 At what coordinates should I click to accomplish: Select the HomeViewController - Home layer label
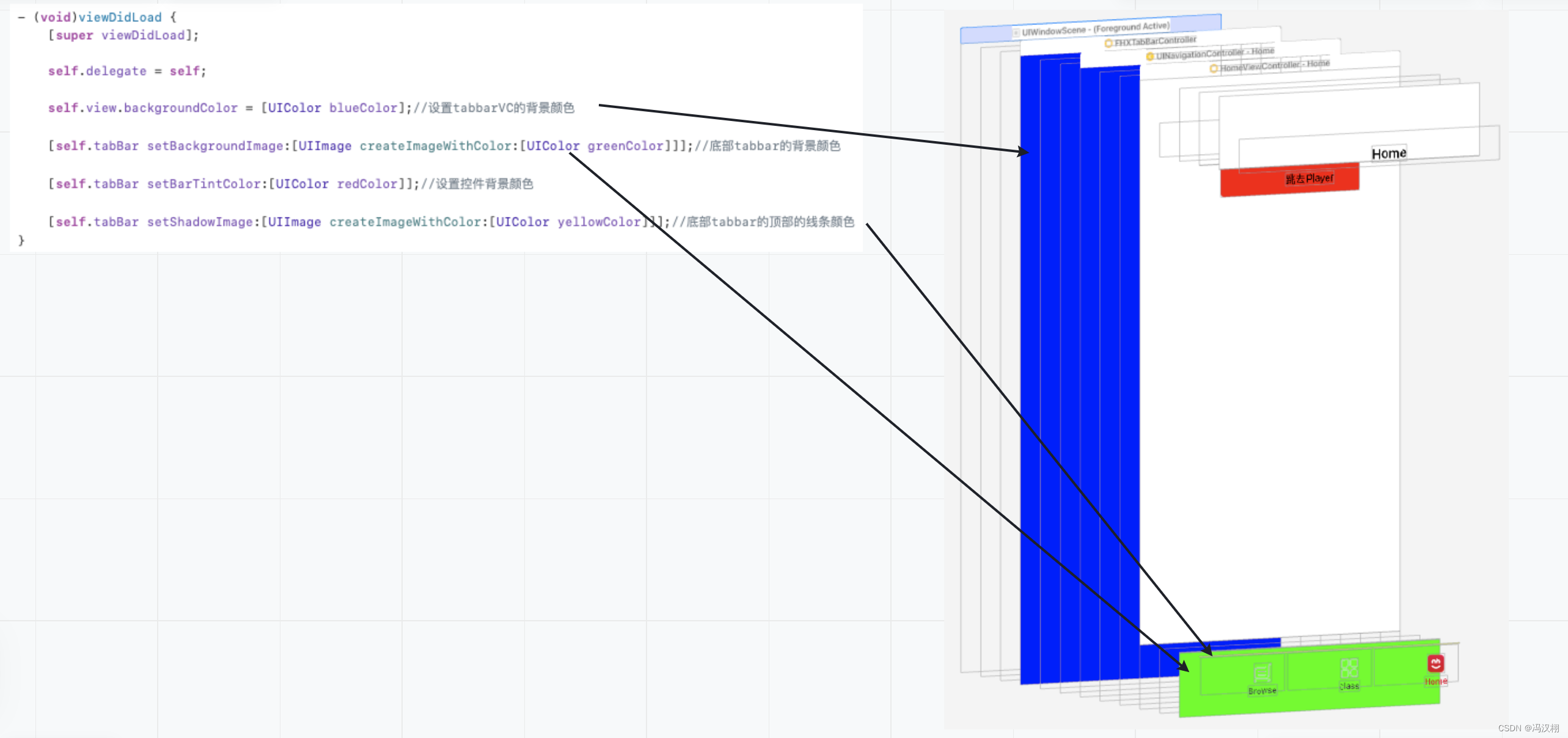(1275, 65)
